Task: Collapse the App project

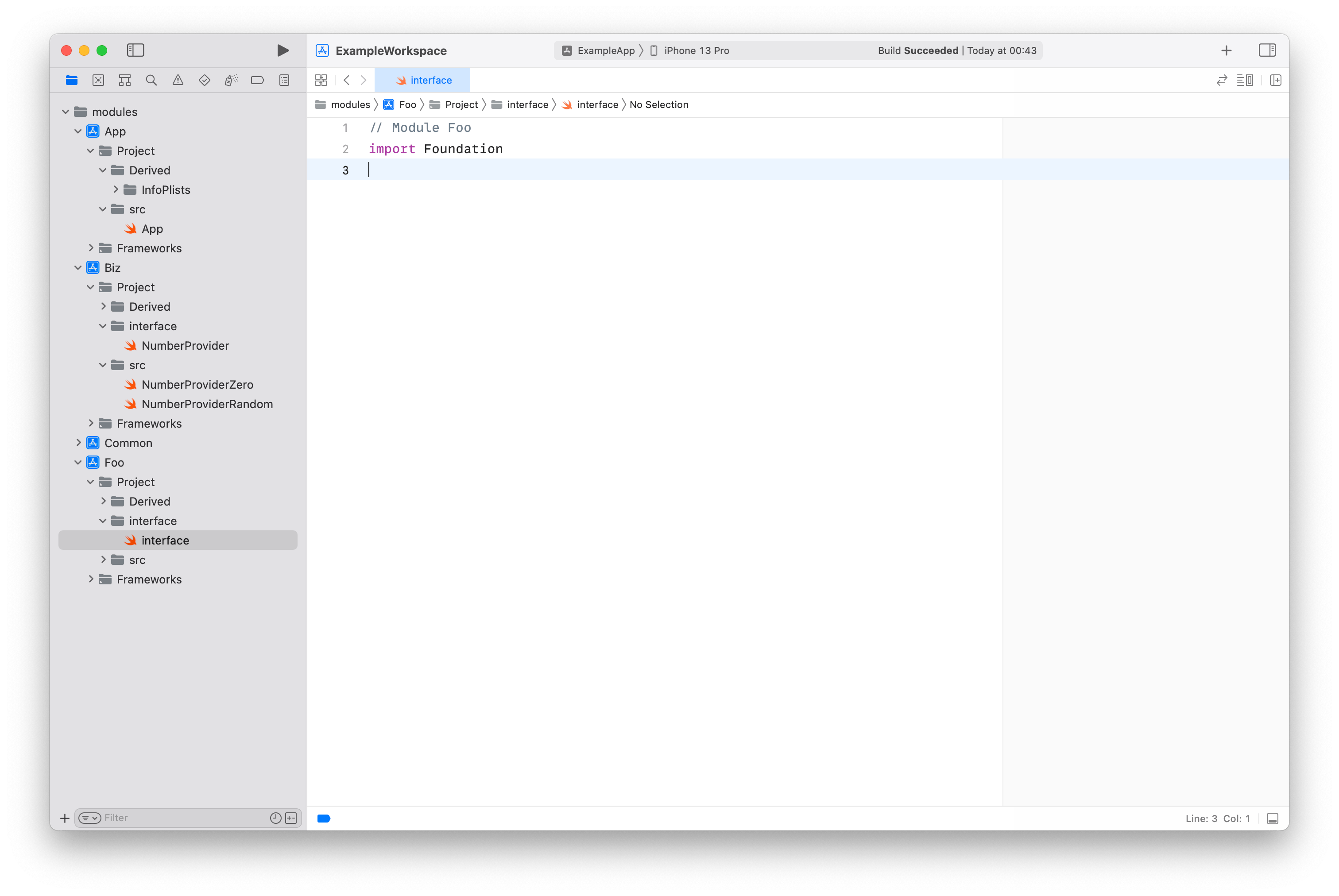Action: (78, 131)
